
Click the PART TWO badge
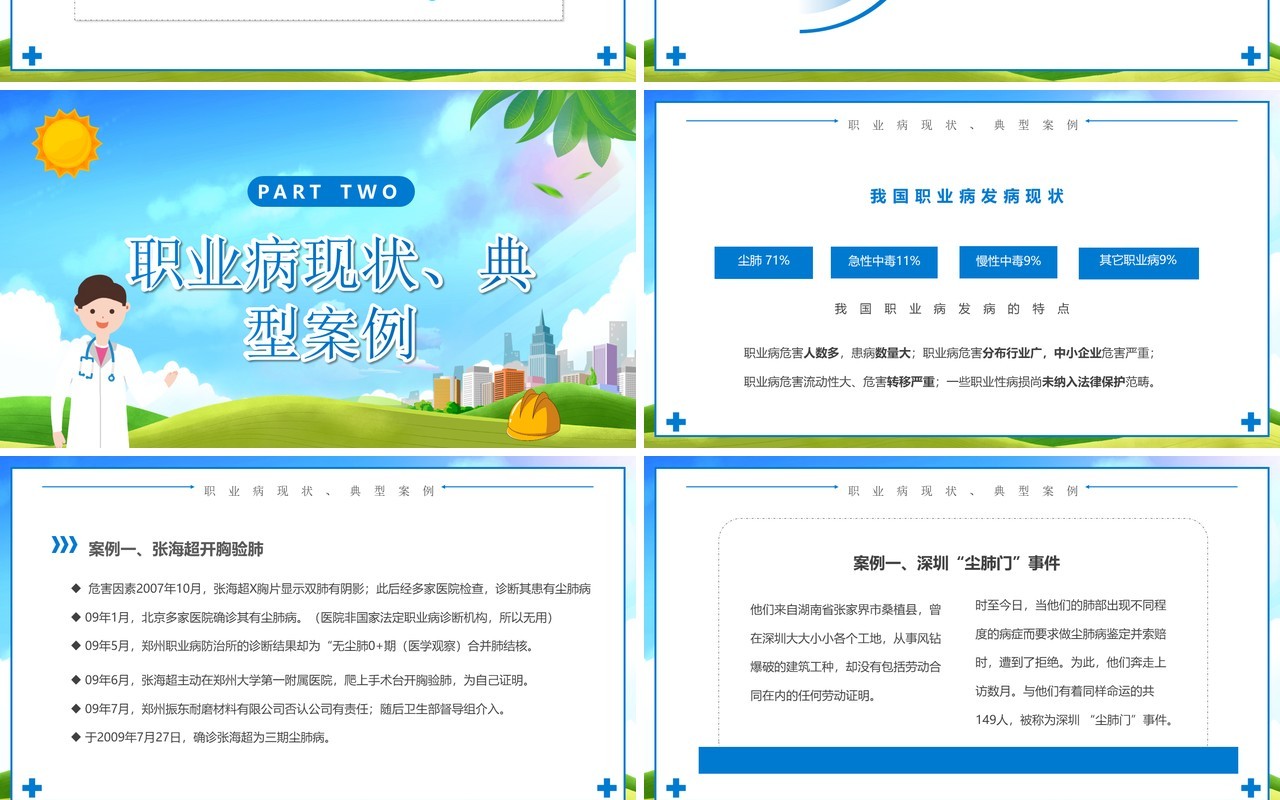(330, 191)
